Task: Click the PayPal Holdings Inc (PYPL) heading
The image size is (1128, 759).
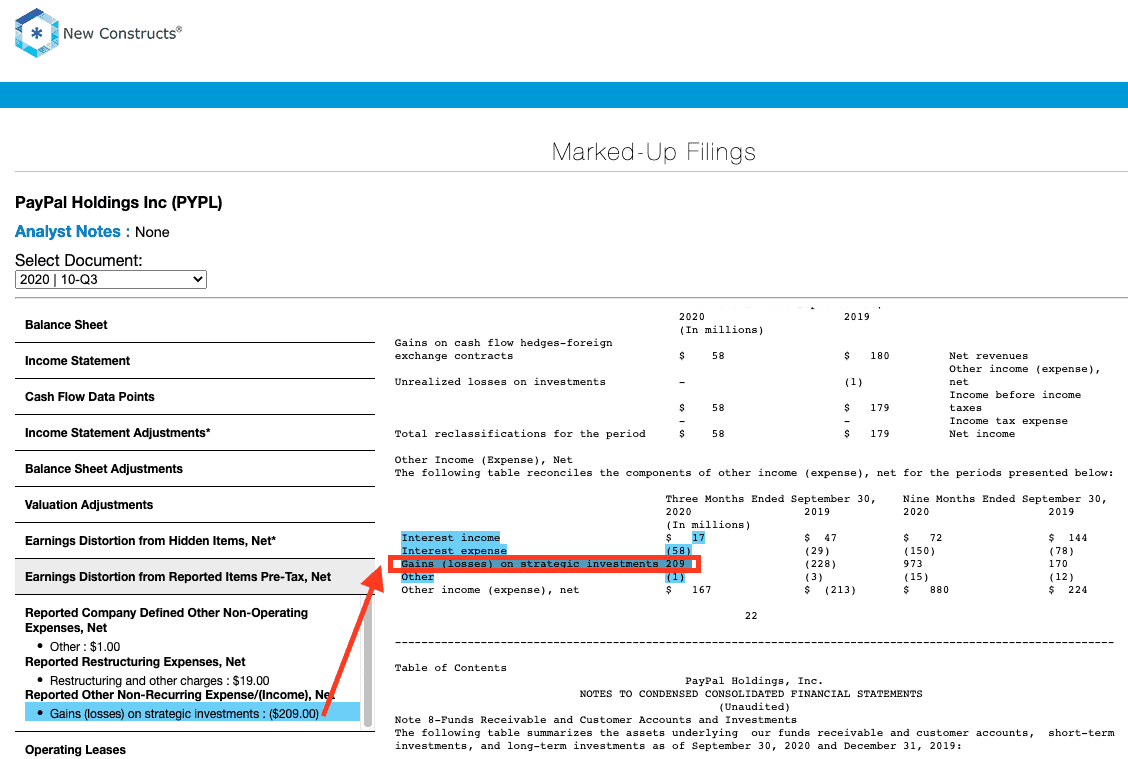Action: click(119, 202)
